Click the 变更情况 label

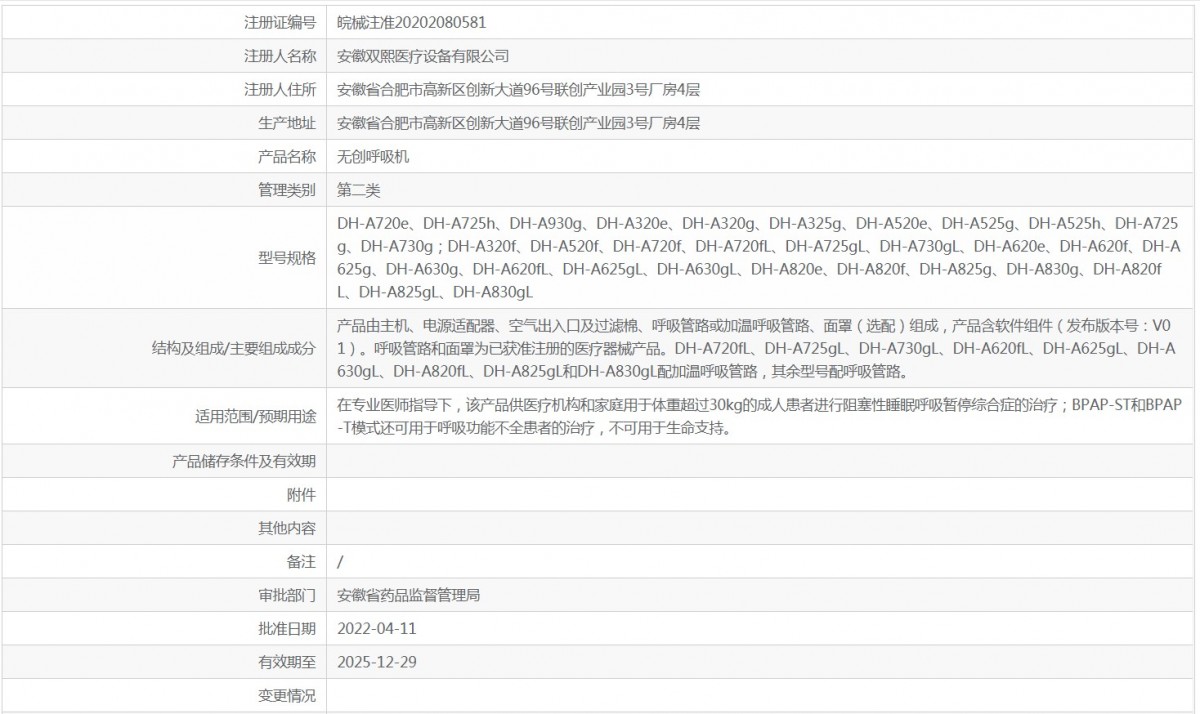click(x=287, y=695)
